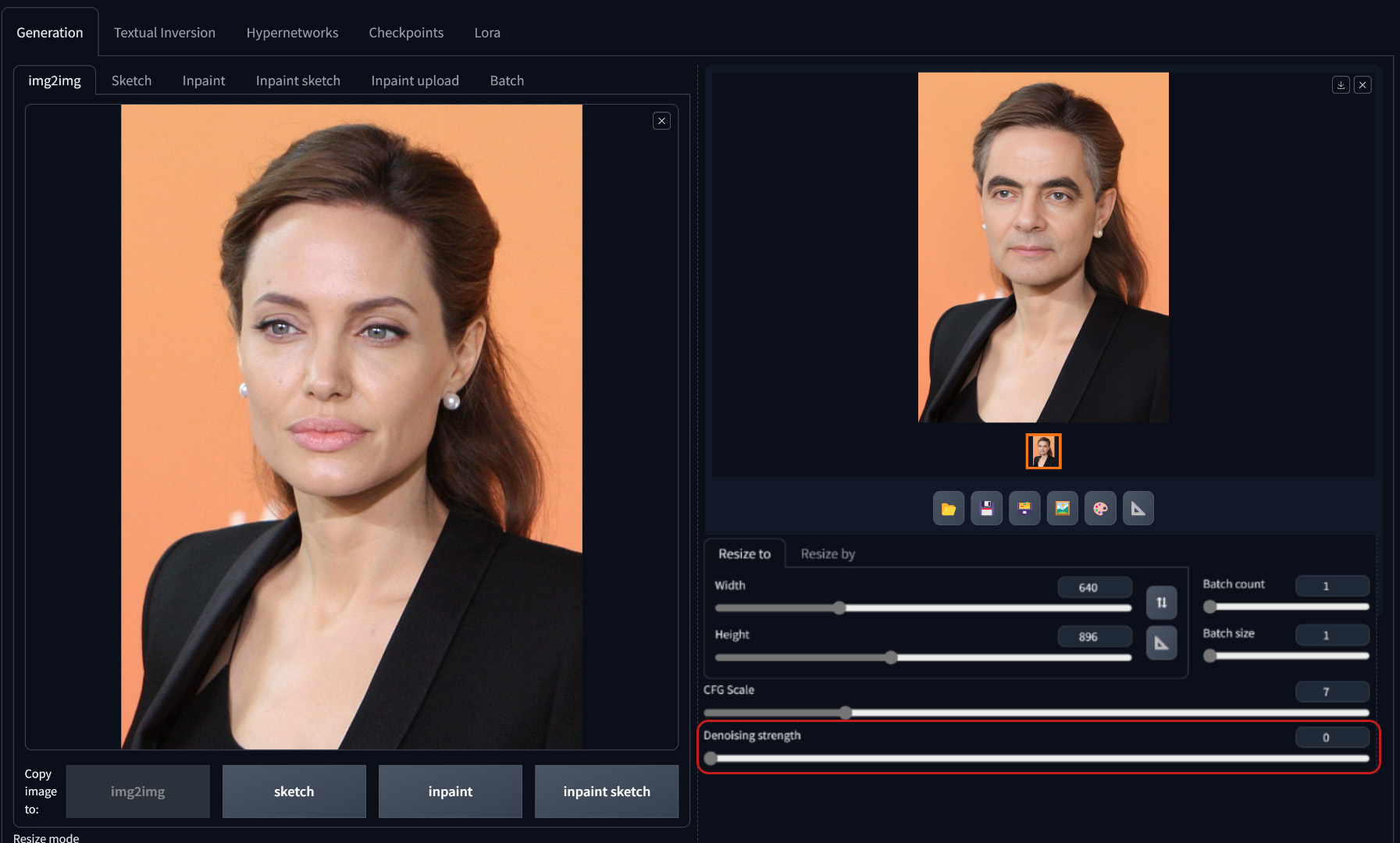Click the Batch size slider handle

tap(1209, 656)
